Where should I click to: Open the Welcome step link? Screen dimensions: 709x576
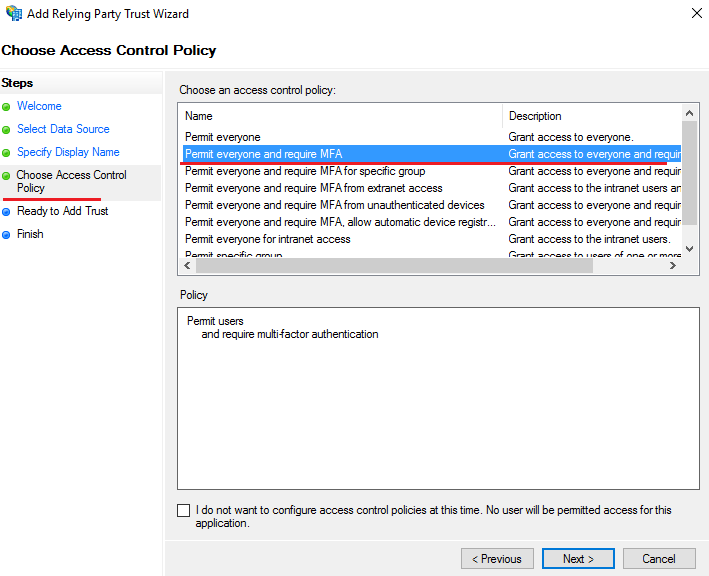[39, 106]
